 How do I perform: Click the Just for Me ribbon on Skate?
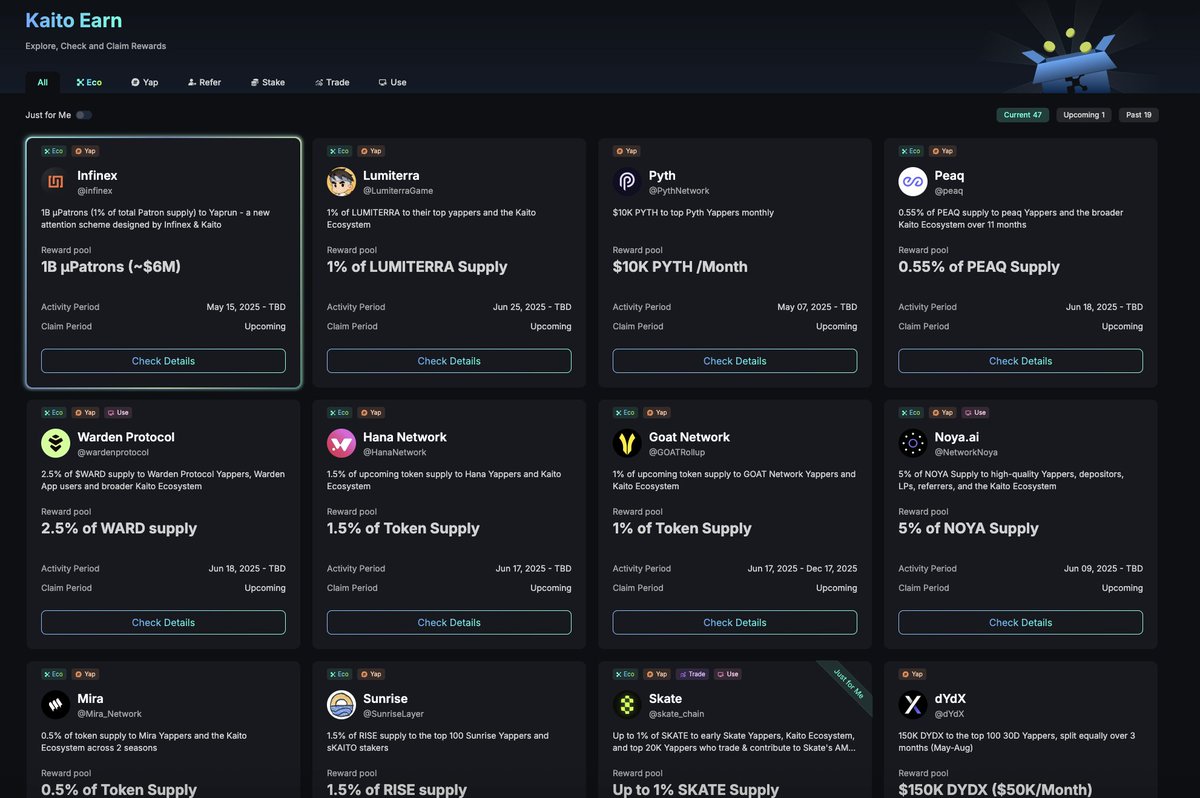click(847, 684)
